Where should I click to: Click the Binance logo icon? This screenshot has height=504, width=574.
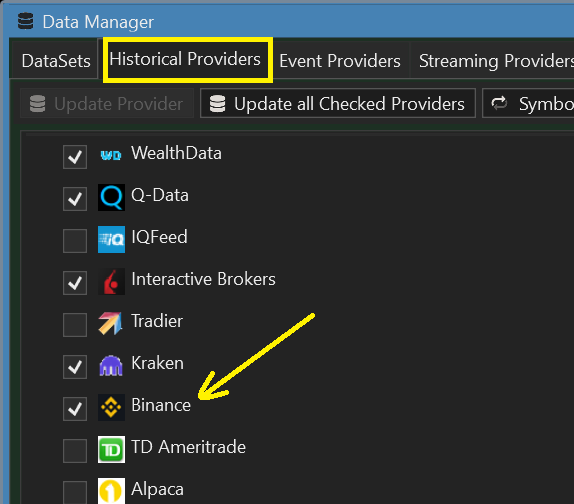[111, 407]
